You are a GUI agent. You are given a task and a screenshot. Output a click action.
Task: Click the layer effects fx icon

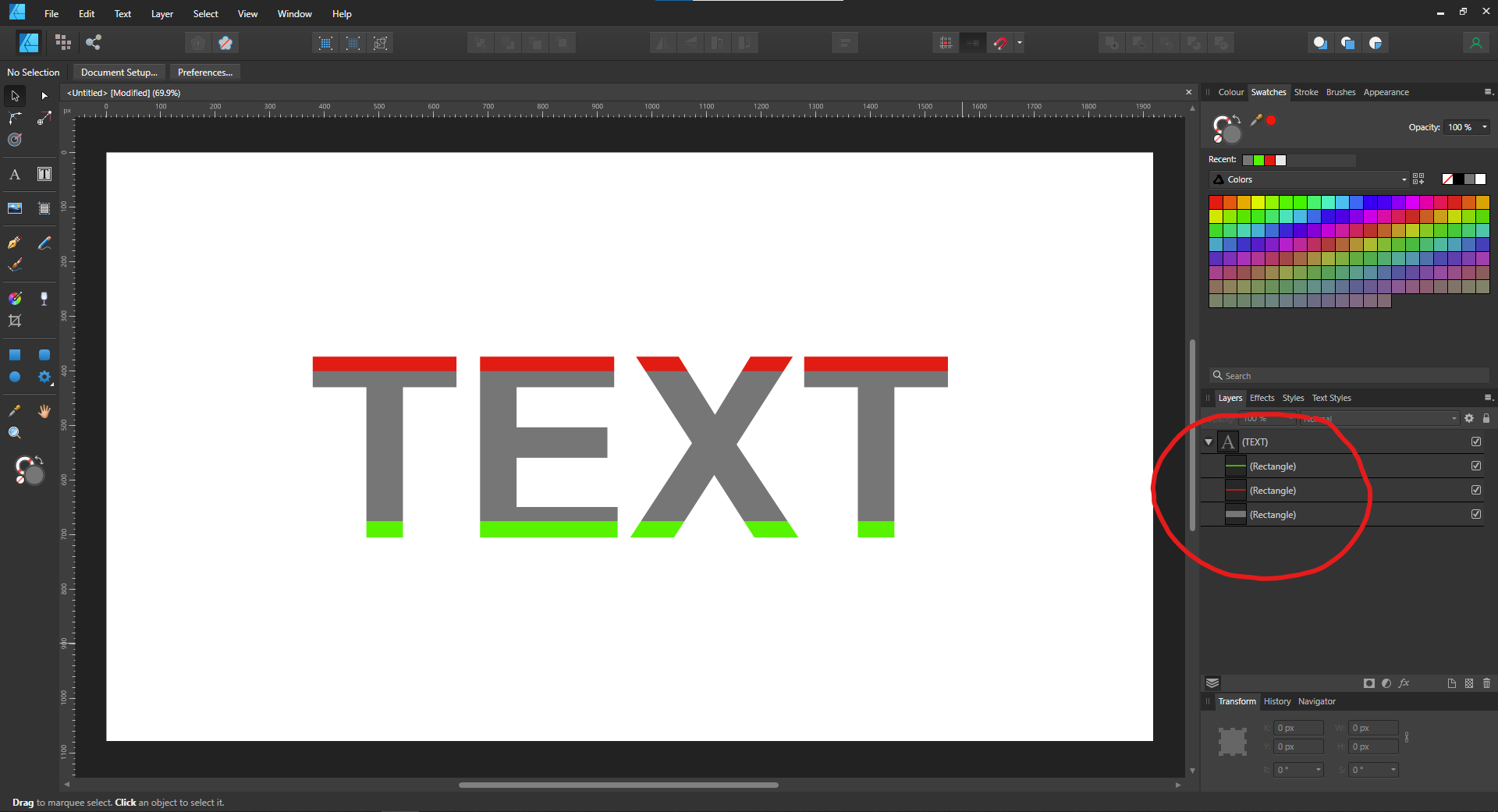(x=1404, y=683)
